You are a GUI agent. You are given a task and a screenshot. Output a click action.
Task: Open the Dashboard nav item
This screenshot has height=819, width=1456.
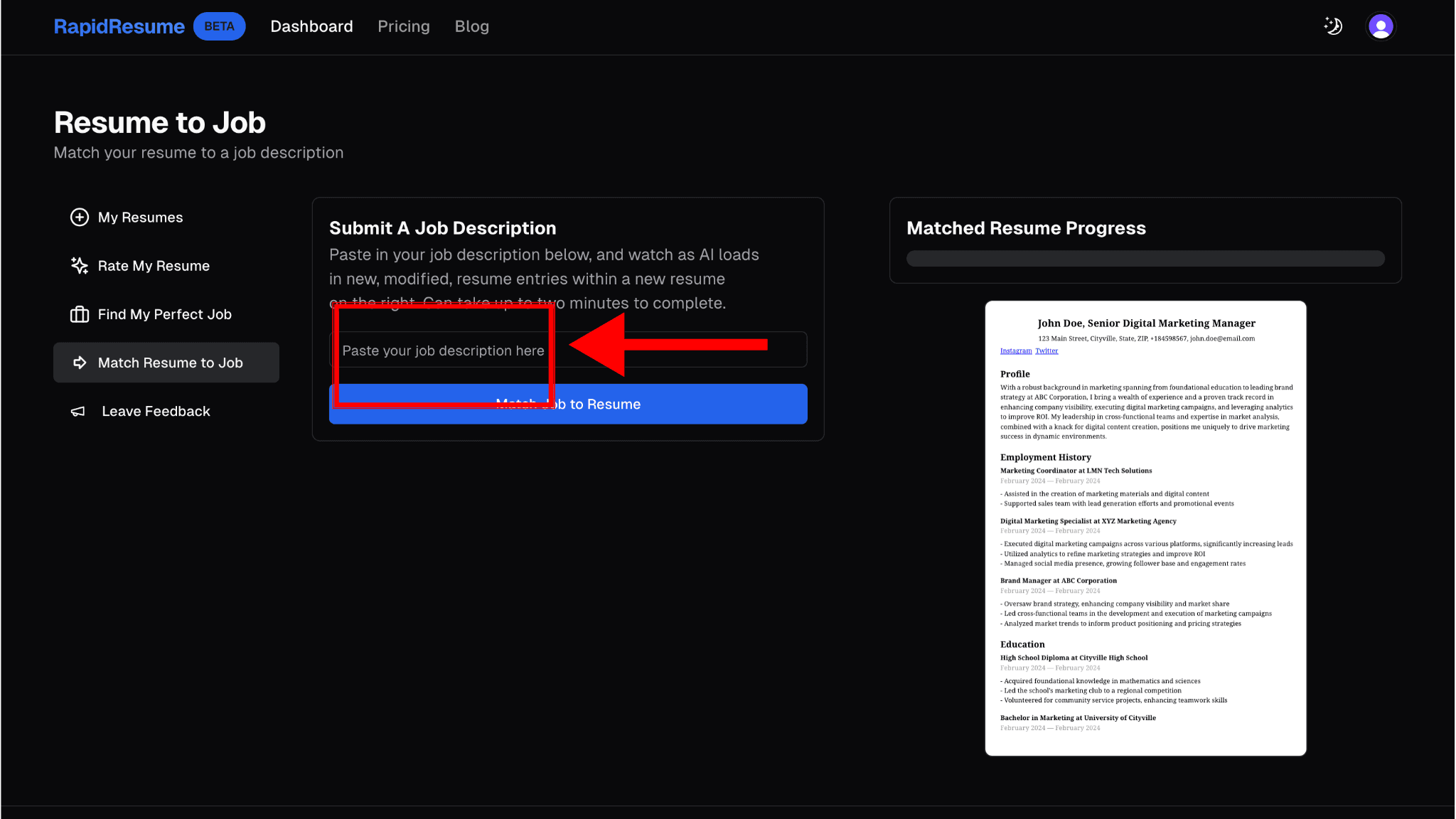(311, 26)
